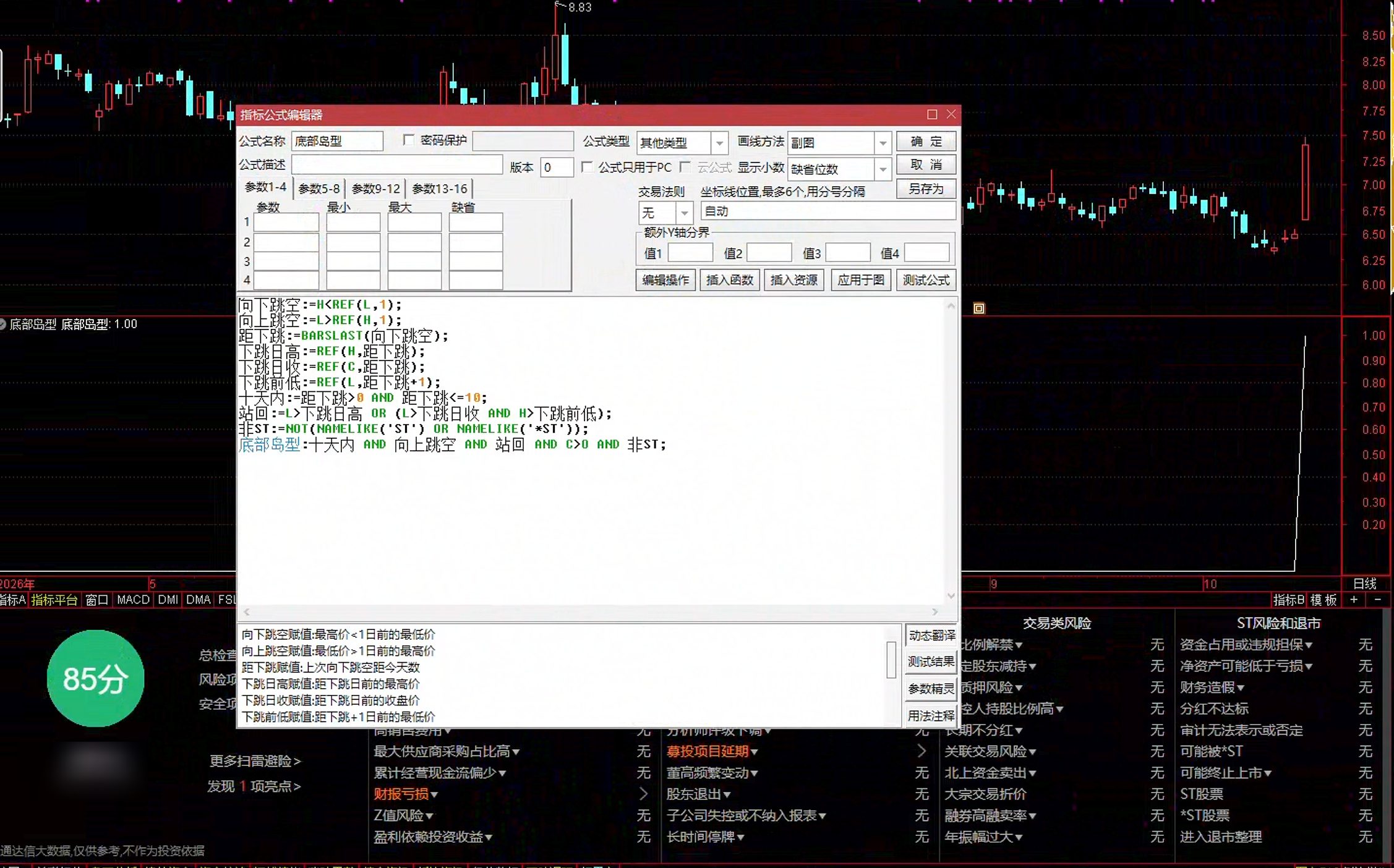Select the MACD indicator tab
The image size is (1394, 868).
pos(133,600)
